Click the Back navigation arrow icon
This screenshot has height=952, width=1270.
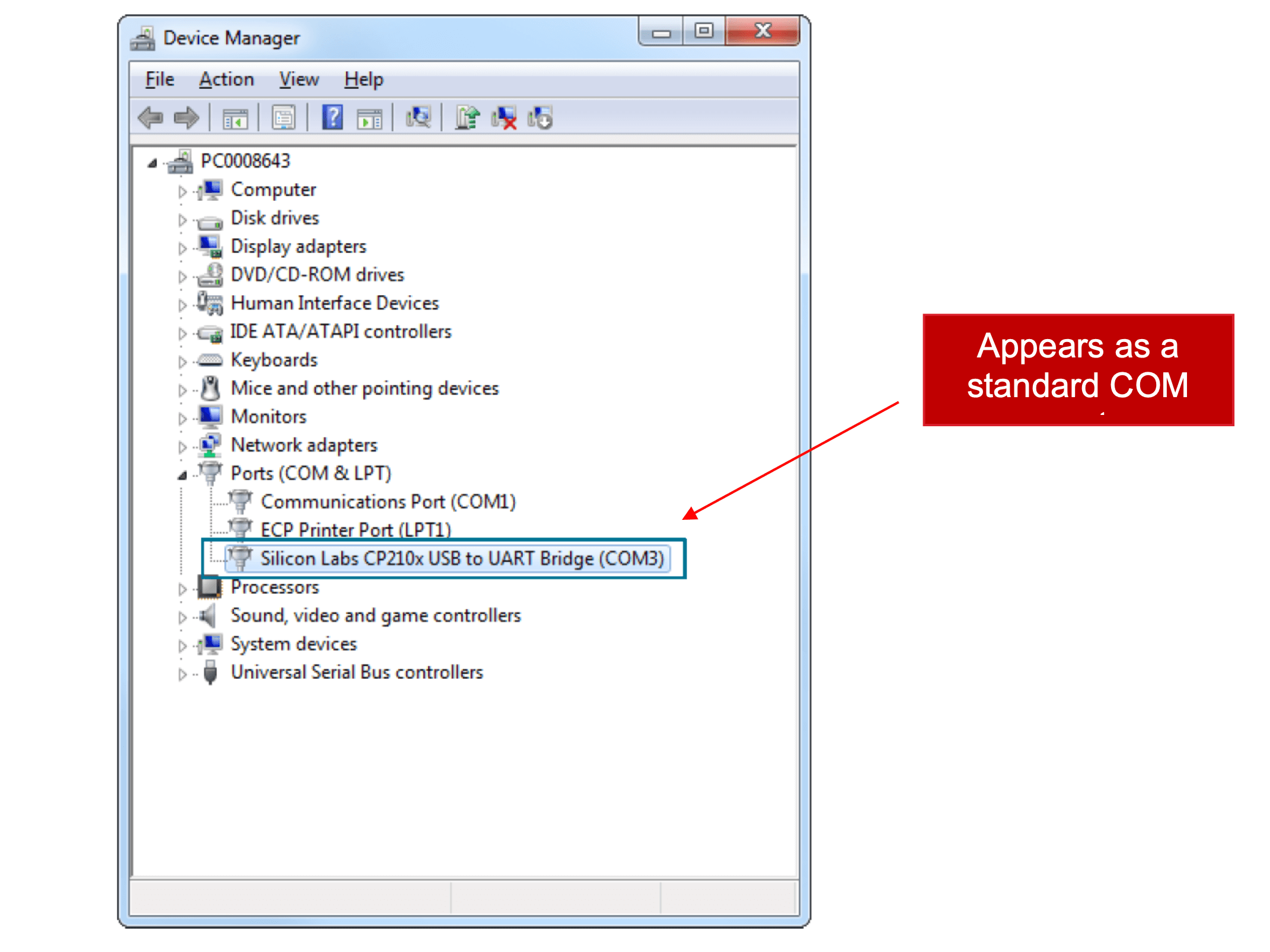pyautogui.click(x=150, y=118)
